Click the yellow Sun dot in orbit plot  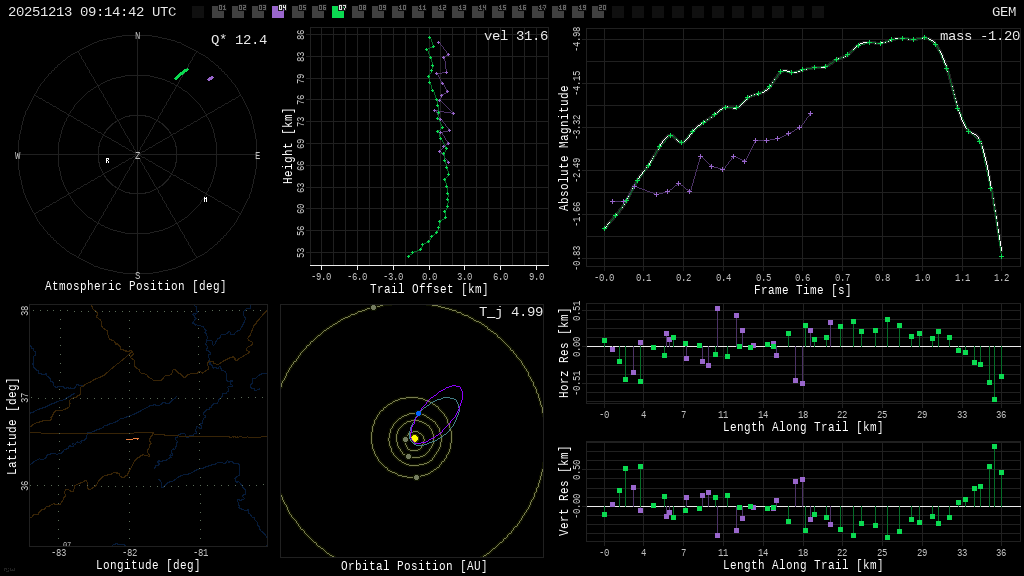(415, 438)
